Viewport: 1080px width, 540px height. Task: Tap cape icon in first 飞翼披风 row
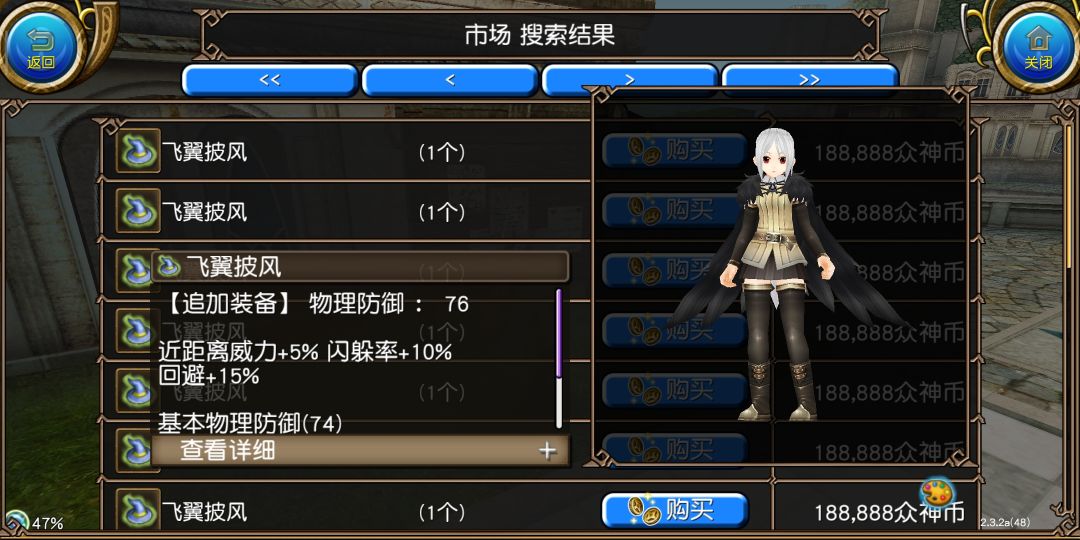[138, 150]
